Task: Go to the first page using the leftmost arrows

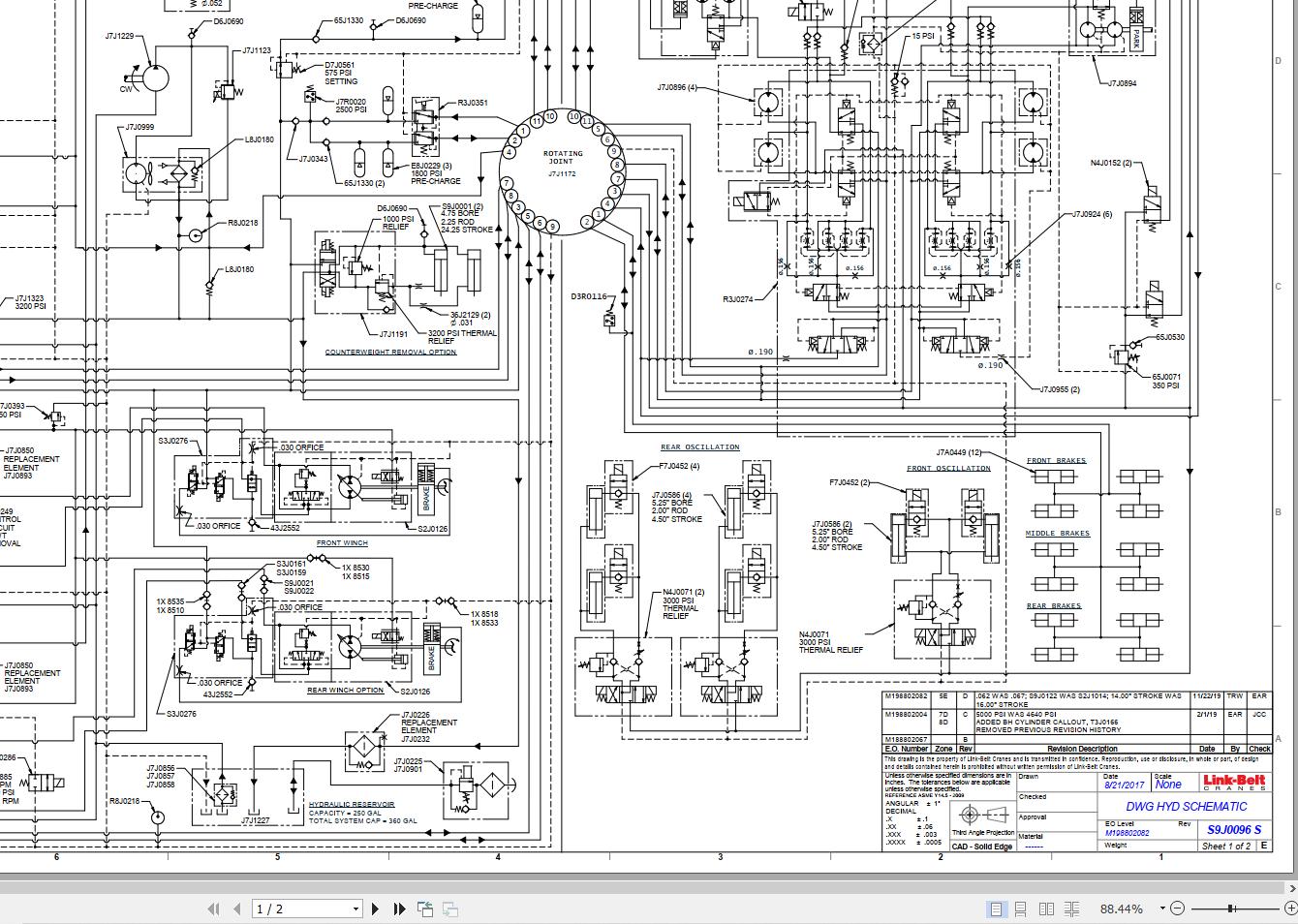Action: click(214, 909)
